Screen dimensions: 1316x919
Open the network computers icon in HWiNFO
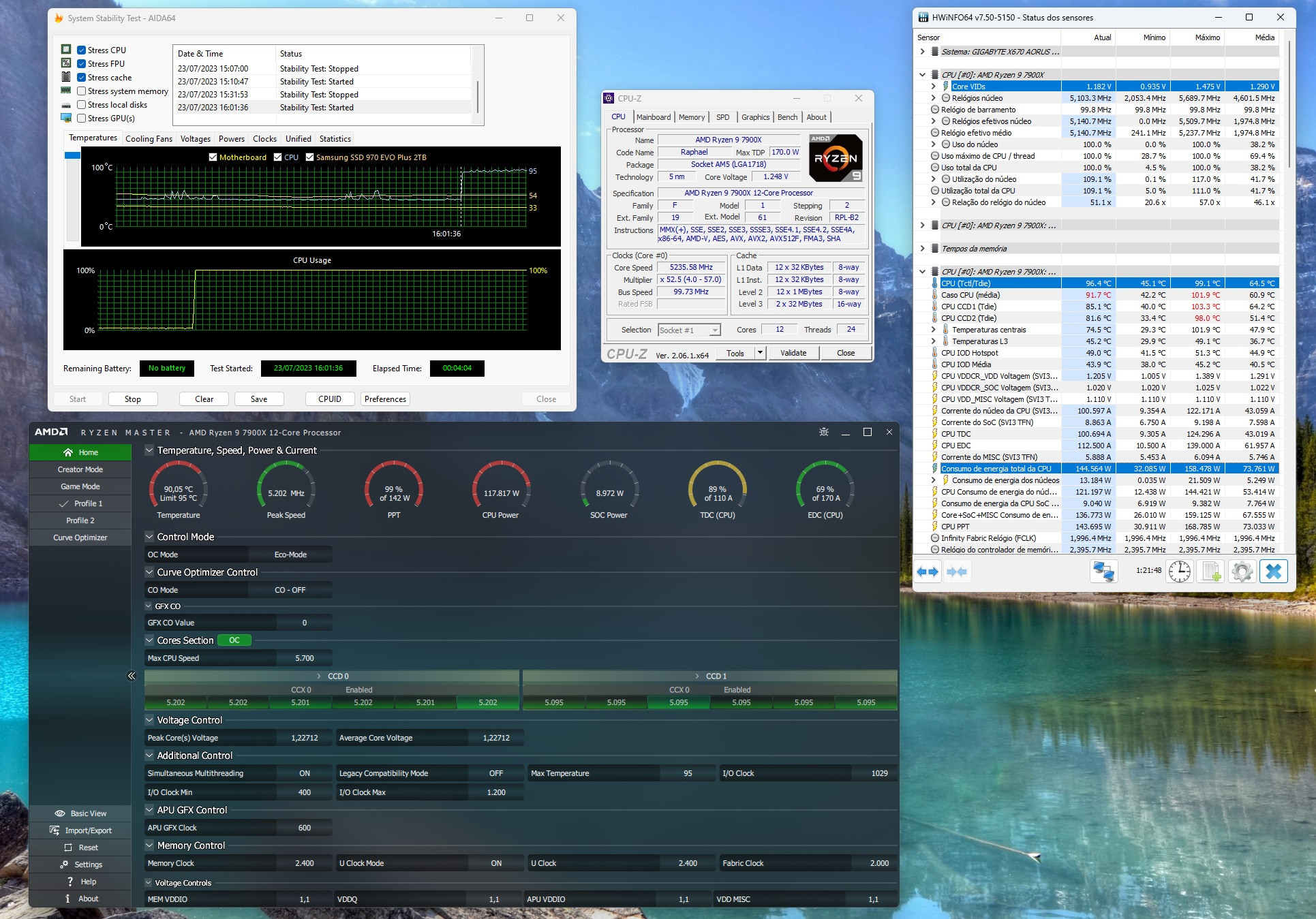click(x=1103, y=572)
